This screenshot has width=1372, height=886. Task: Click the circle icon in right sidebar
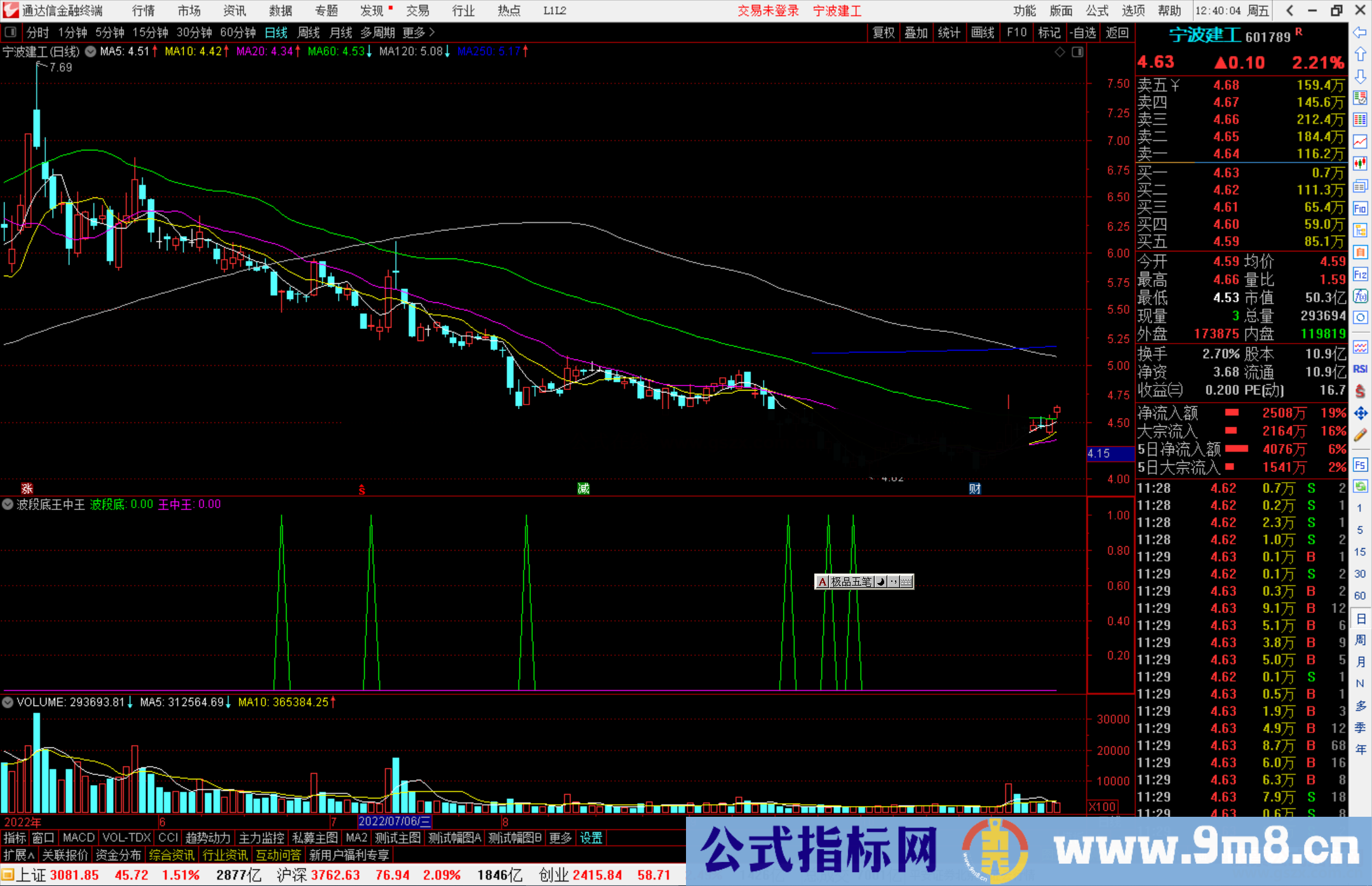click(x=1360, y=318)
